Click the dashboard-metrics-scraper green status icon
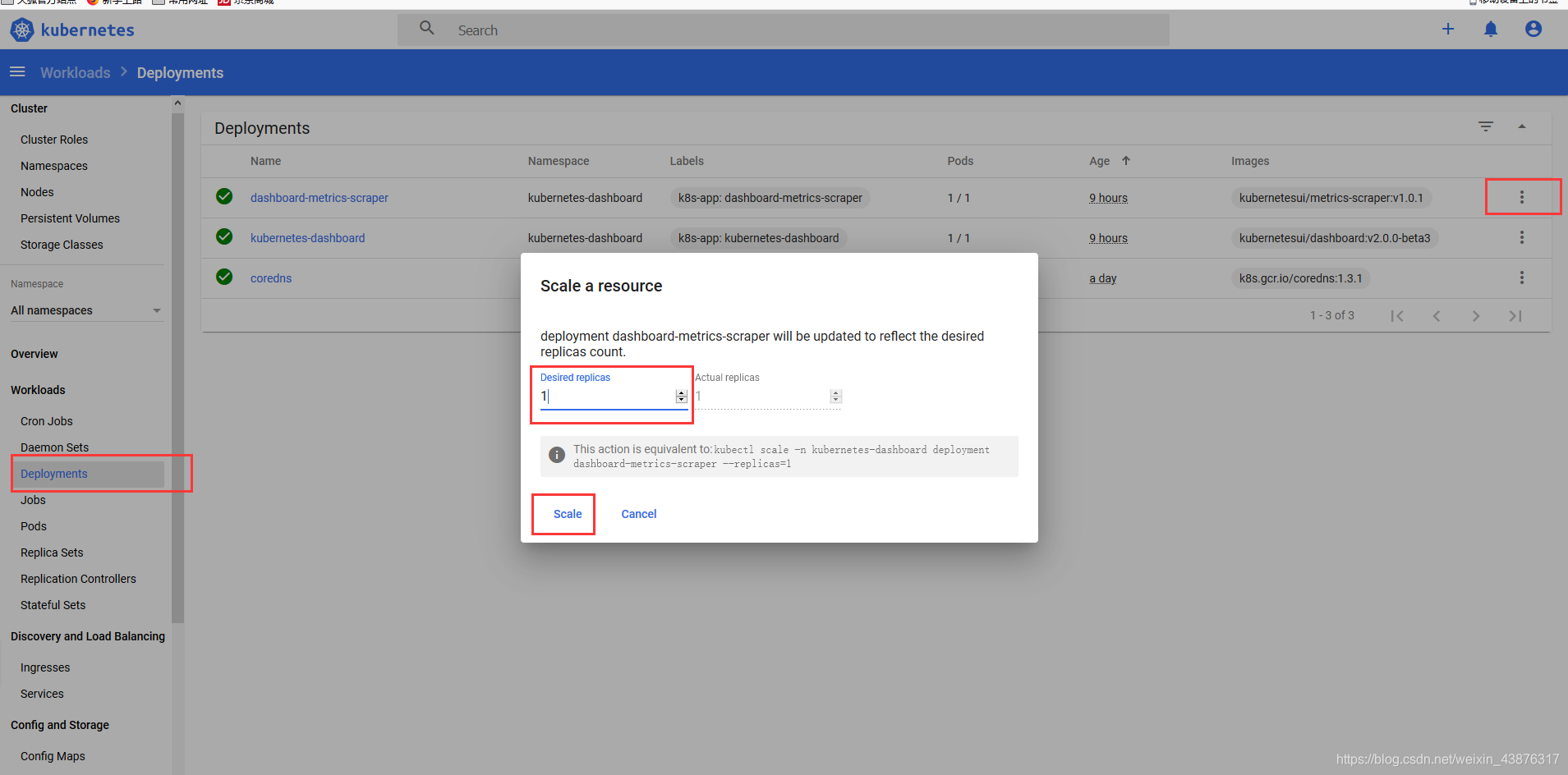Image resolution: width=1568 pixels, height=775 pixels. [224, 196]
